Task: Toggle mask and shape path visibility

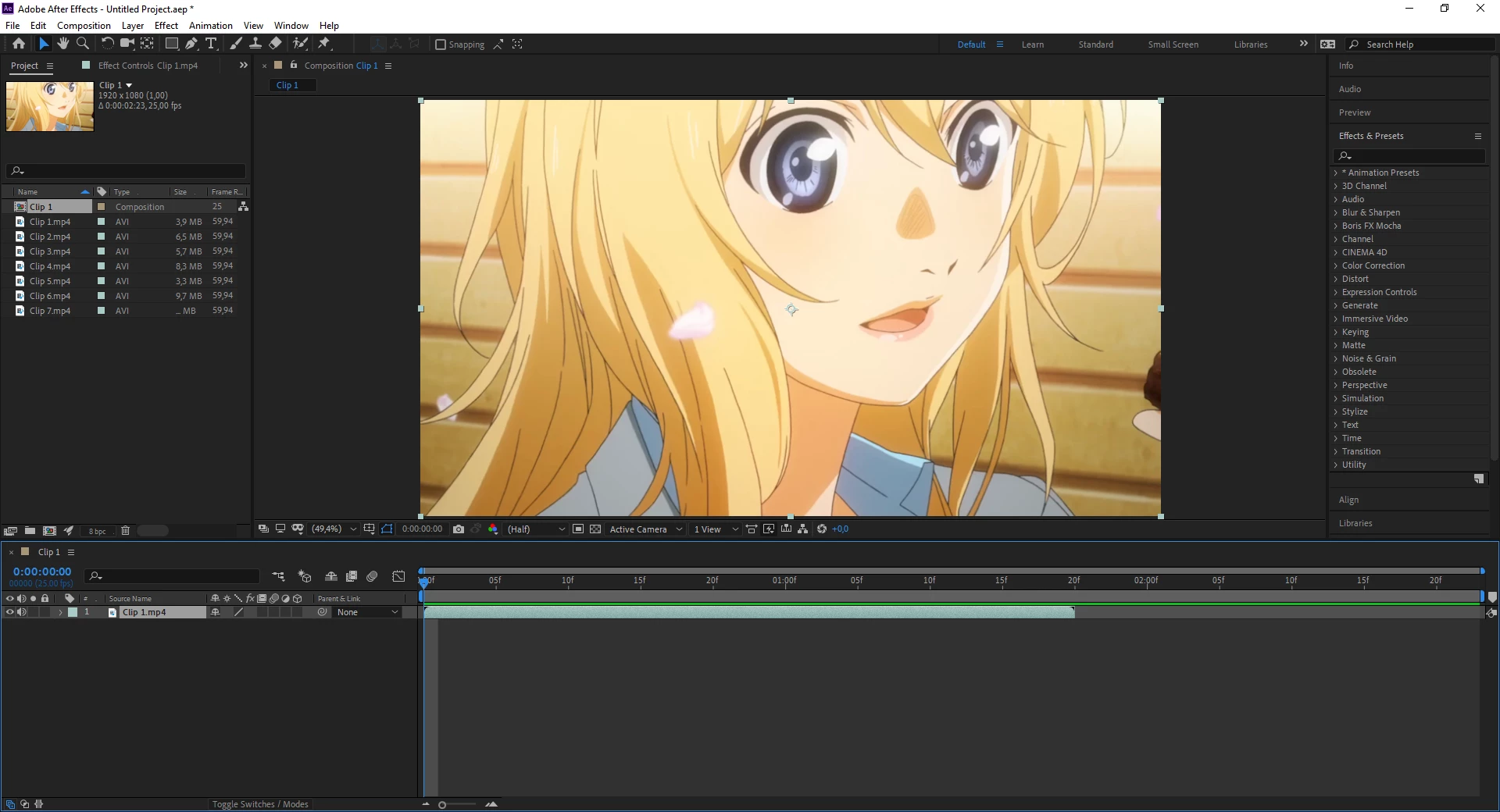Action: [x=387, y=529]
